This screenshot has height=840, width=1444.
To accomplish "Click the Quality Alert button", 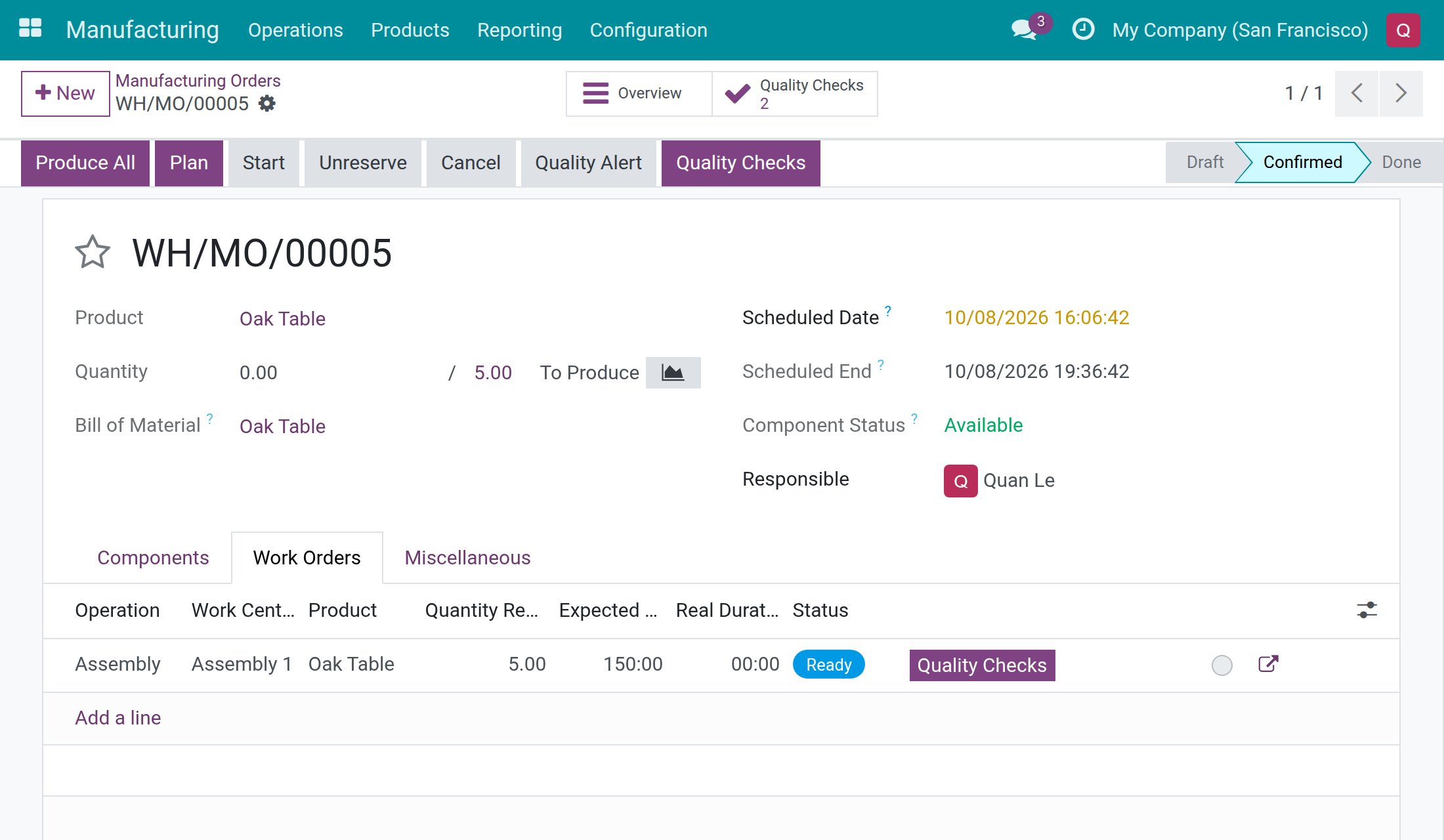I will 588,163.
